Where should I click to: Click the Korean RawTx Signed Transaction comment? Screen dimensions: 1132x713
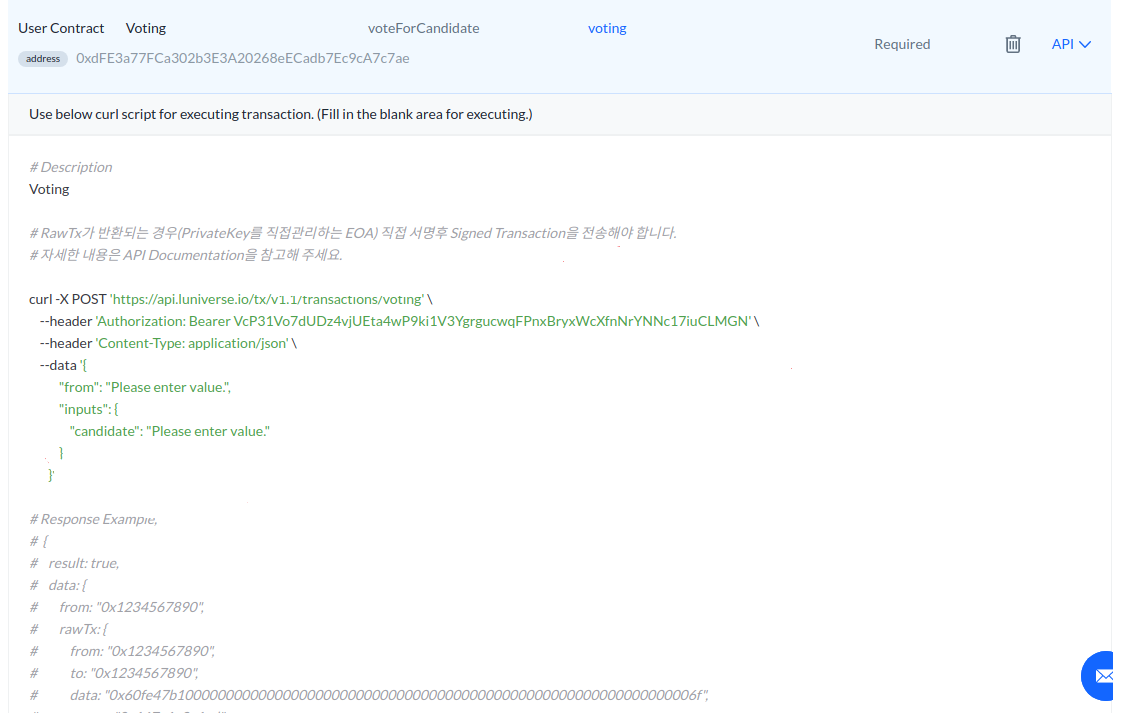pos(352,233)
